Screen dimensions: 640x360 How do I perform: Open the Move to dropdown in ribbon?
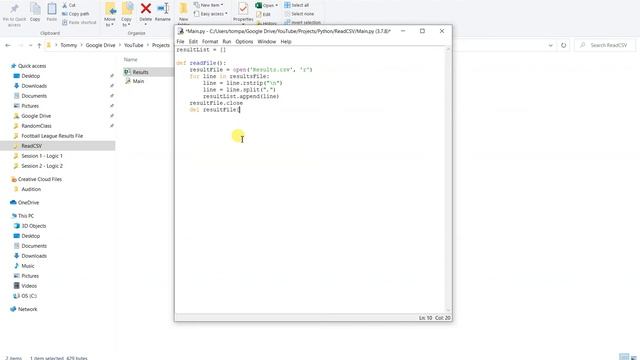click(x=110, y=15)
